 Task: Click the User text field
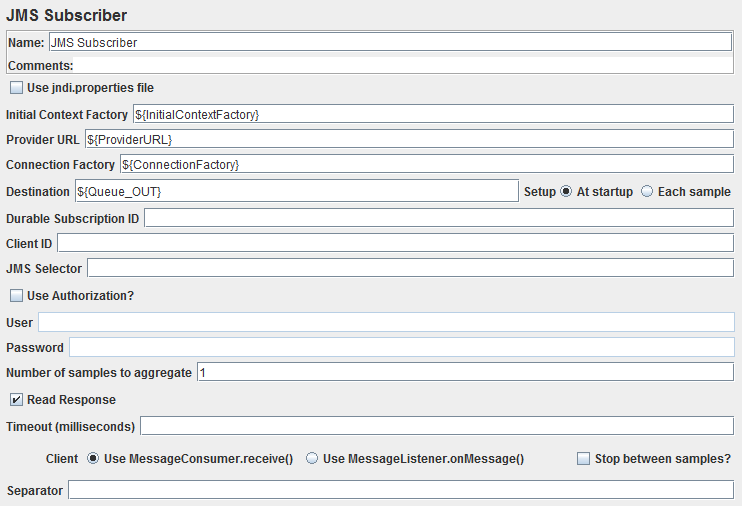(x=385, y=322)
